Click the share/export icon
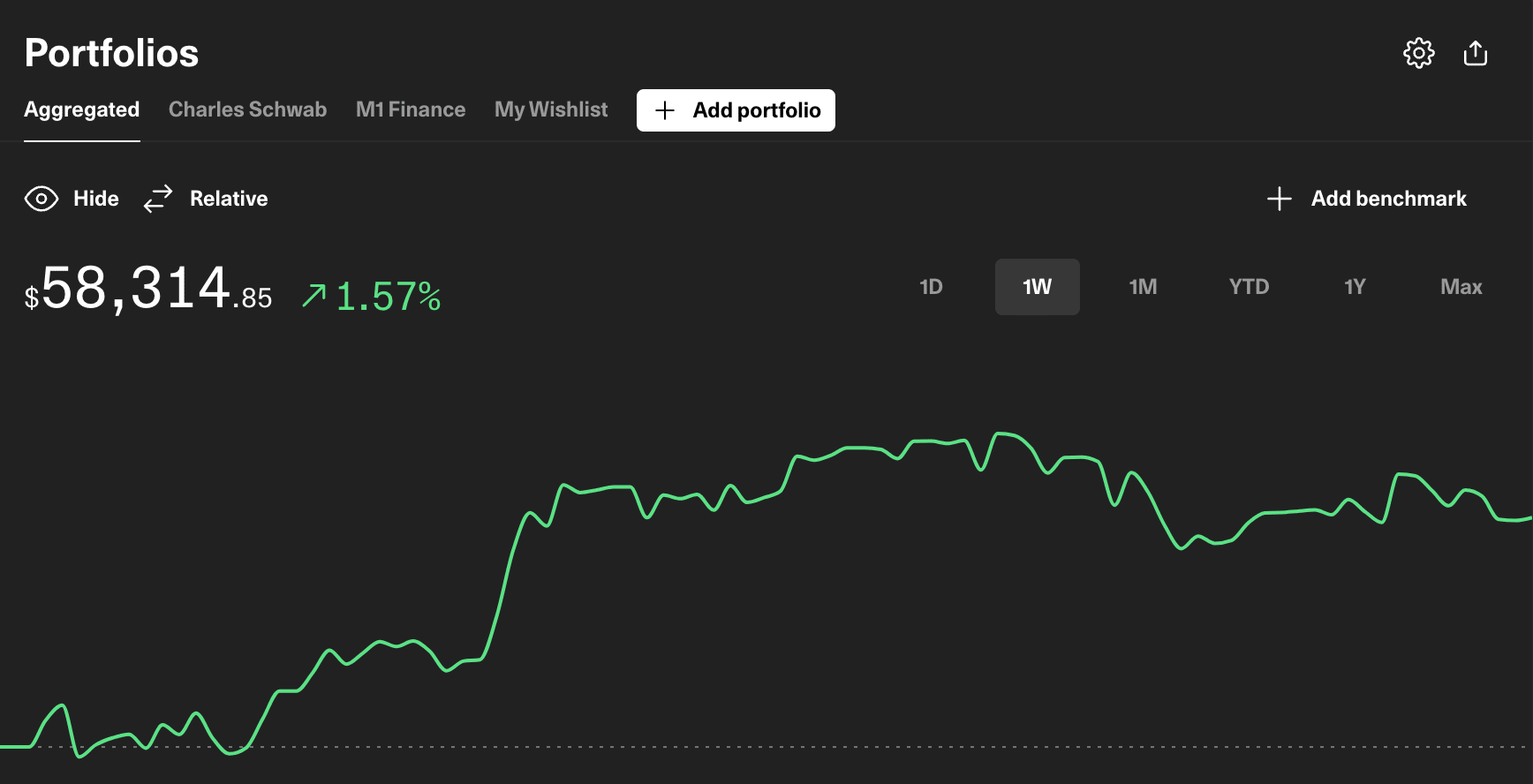Image resolution: width=1533 pixels, height=784 pixels. [1475, 53]
